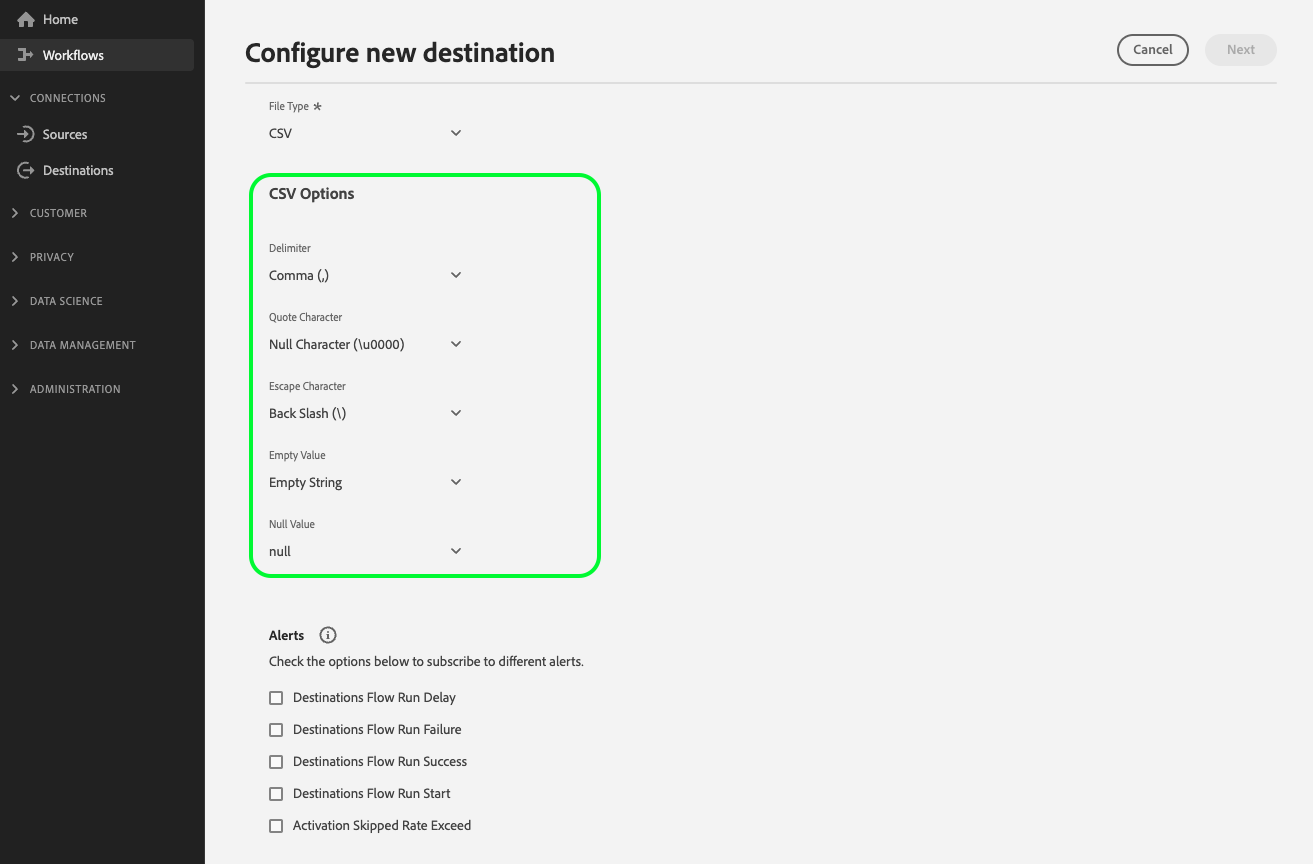Click the Next button
Image resolution: width=1313 pixels, height=864 pixels.
[1240, 50]
